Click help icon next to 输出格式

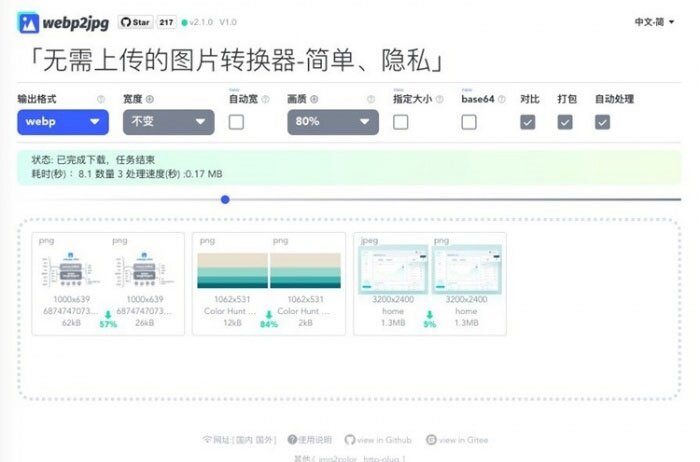101,100
